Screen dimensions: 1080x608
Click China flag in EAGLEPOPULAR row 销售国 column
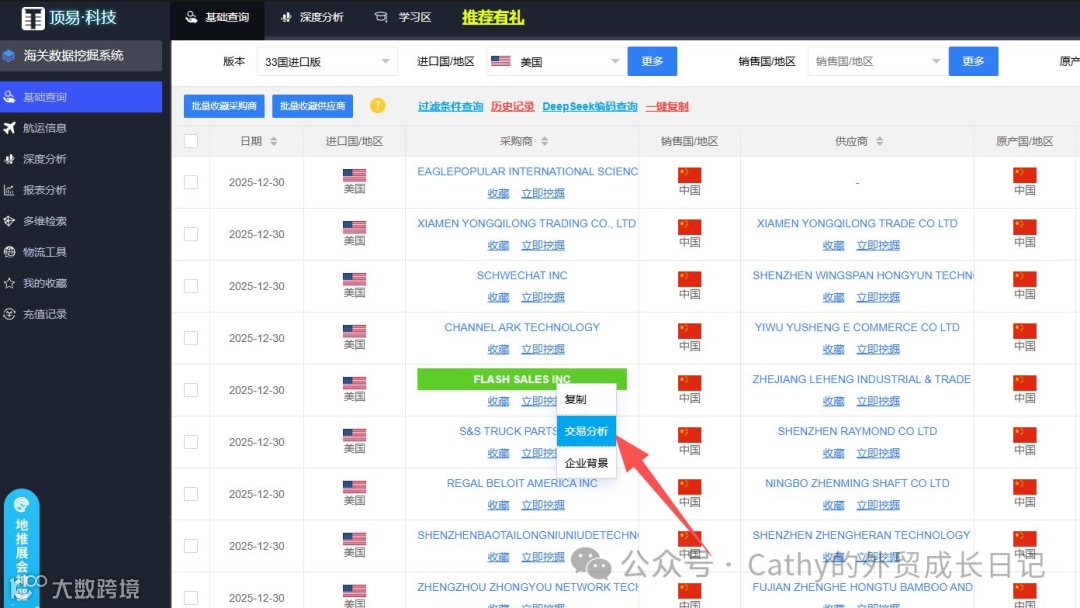(x=689, y=175)
